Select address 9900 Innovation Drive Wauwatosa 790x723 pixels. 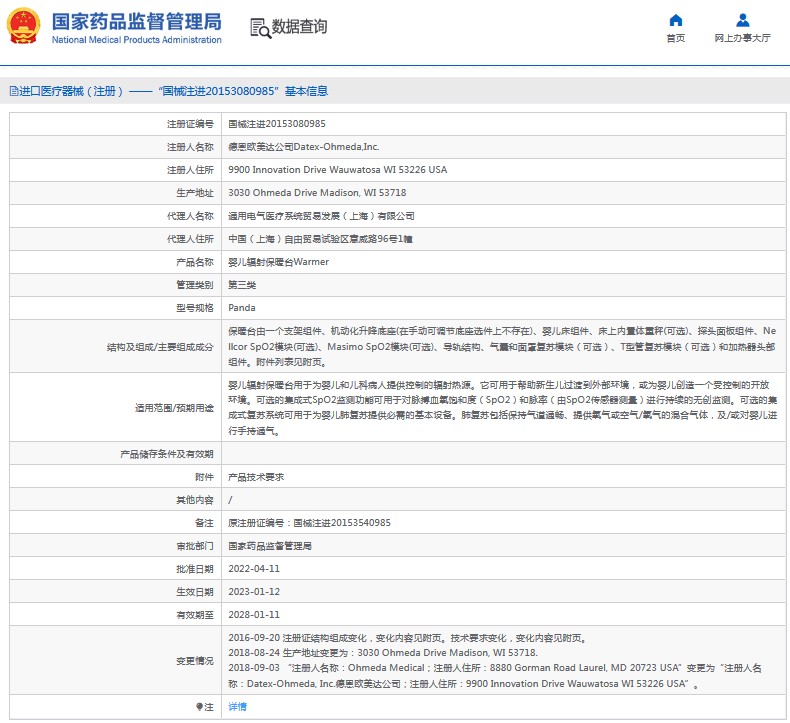338,170
